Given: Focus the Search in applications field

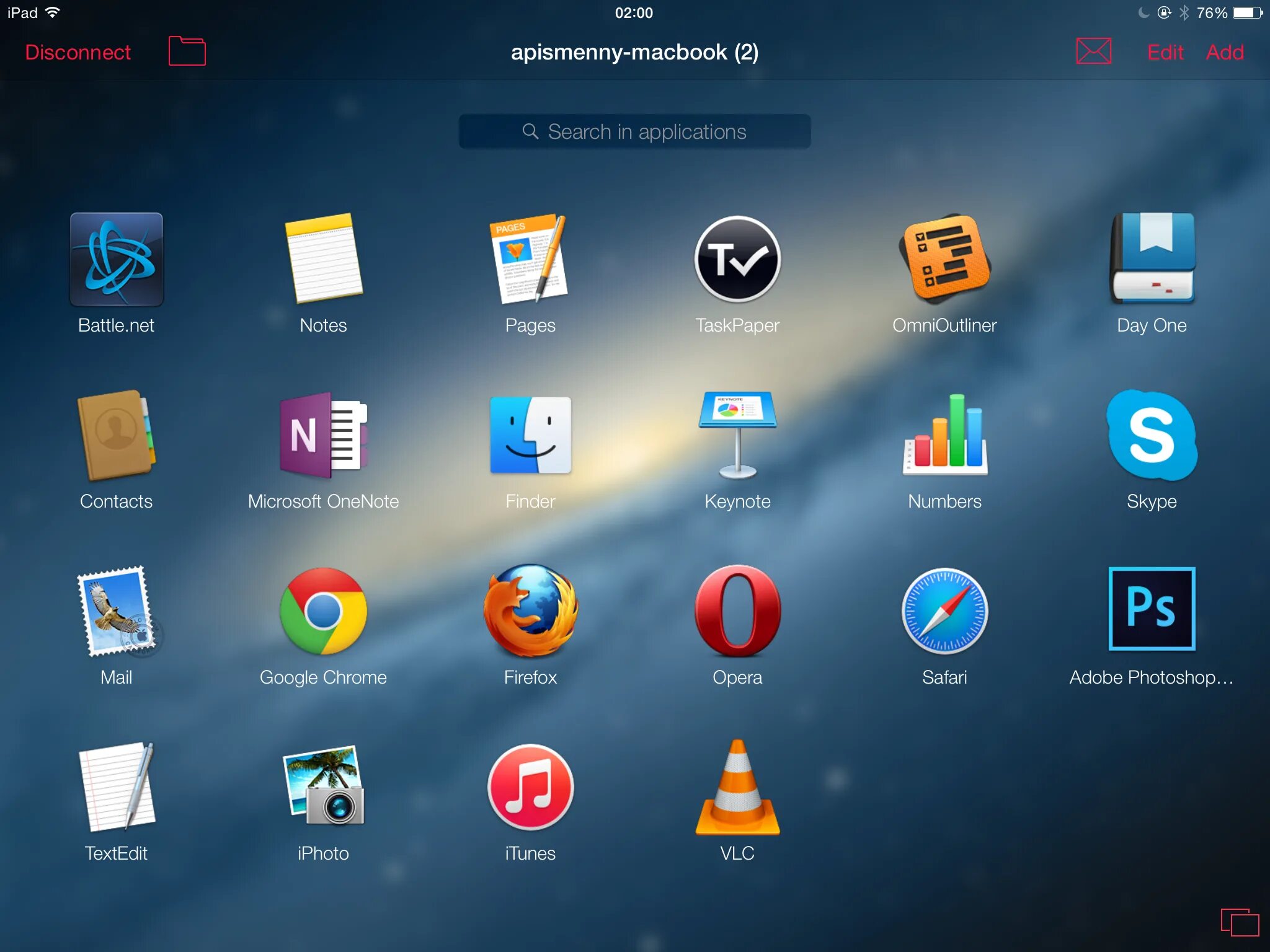Looking at the screenshot, I should pos(634,131).
